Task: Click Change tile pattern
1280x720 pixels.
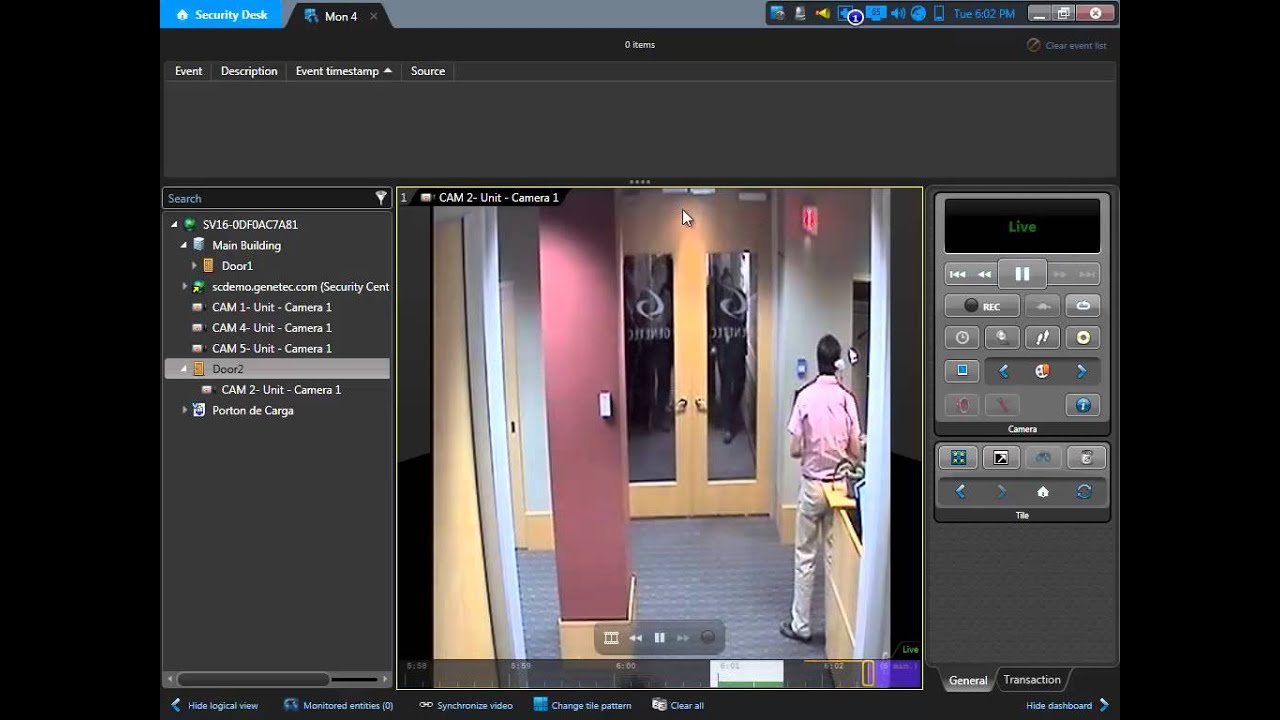Action: point(582,705)
